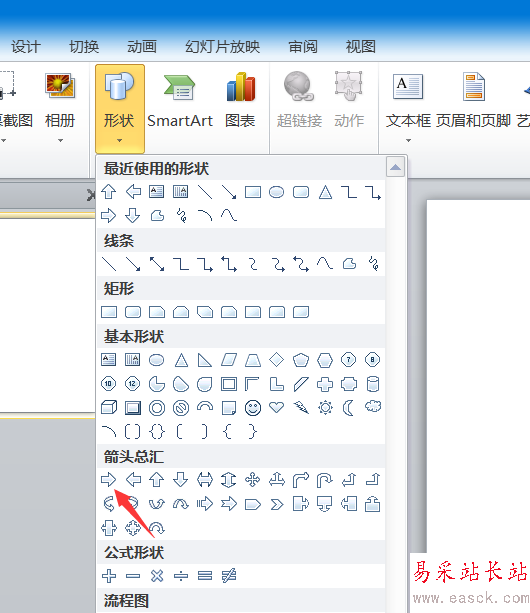The height and width of the screenshot is (613, 530).
Task: Select heart shape in 基本形状
Action: (x=277, y=408)
